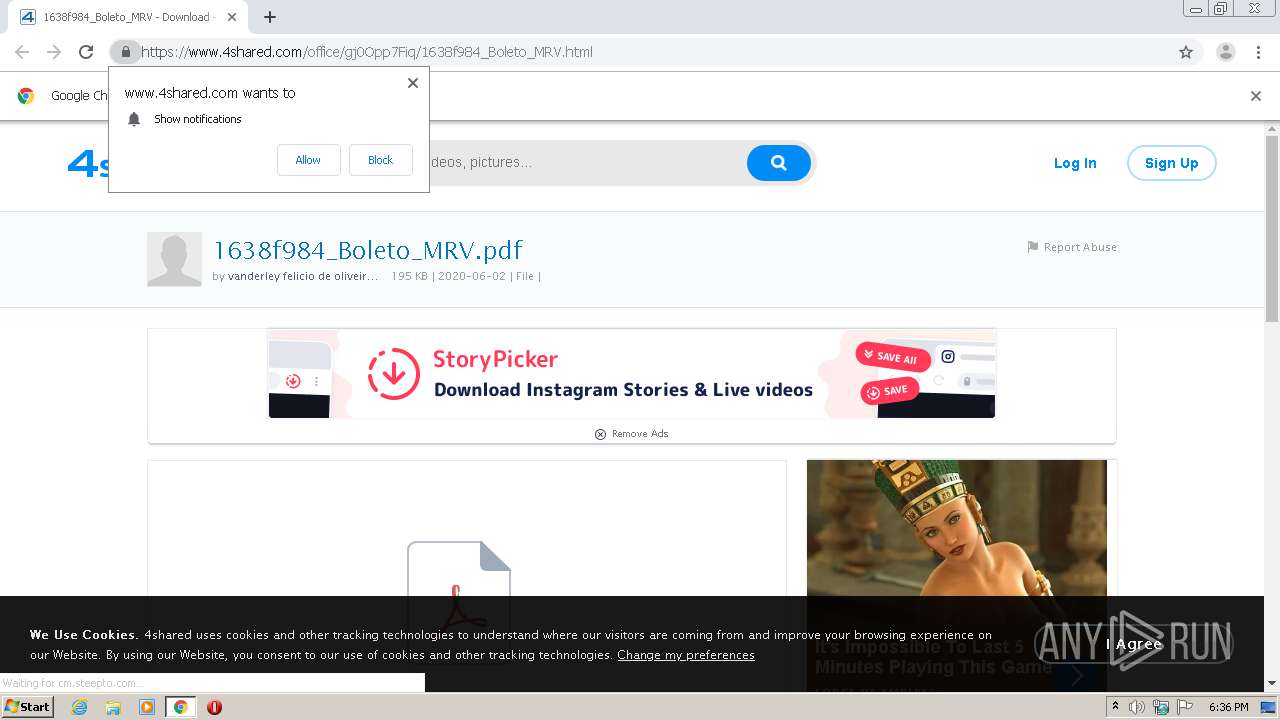This screenshot has height=720, width=1280.
Task: Open a new tab with plus button
Action: tap(270, 17)
